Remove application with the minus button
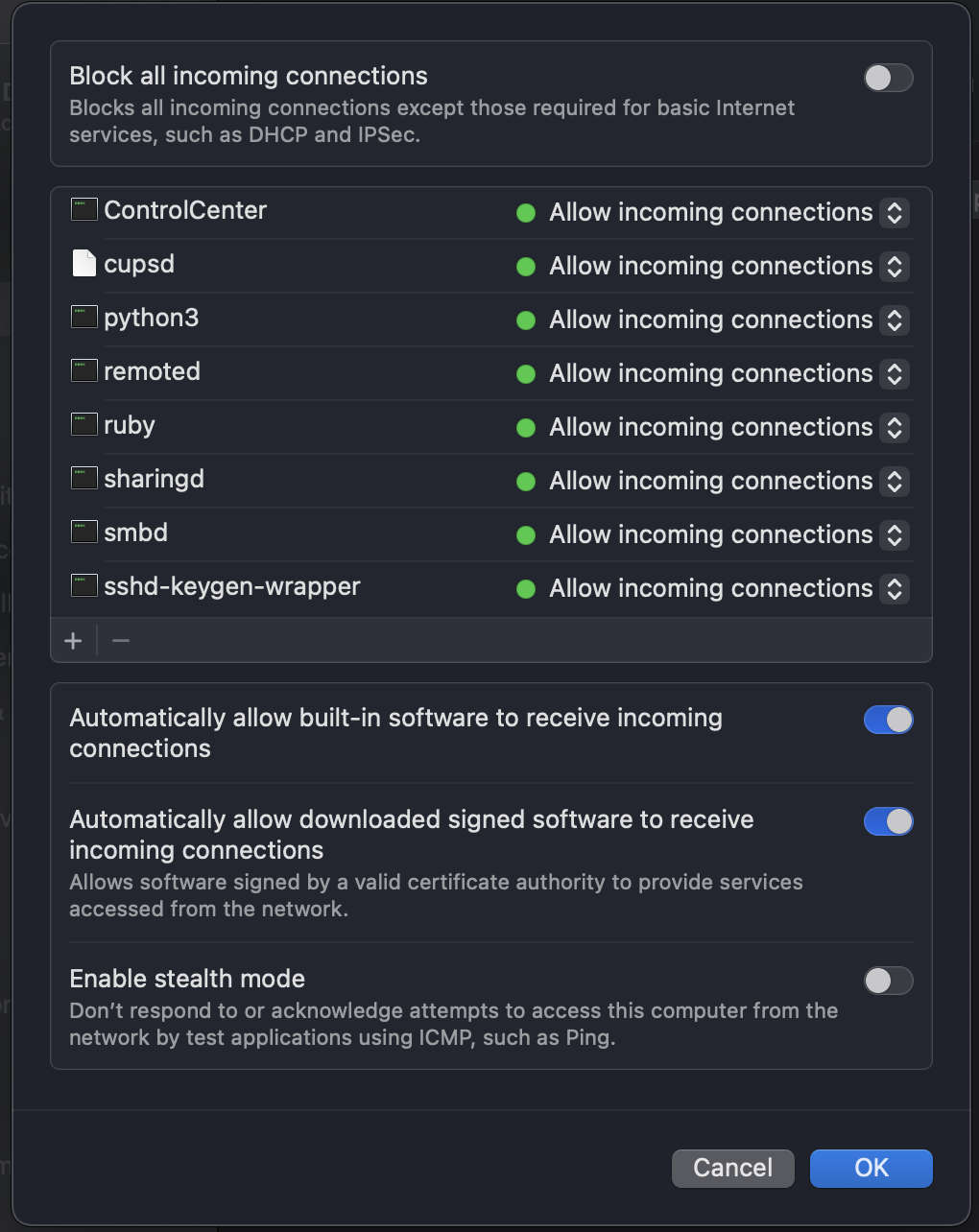This screenshot has width=979, height=1232. point(121,641)
